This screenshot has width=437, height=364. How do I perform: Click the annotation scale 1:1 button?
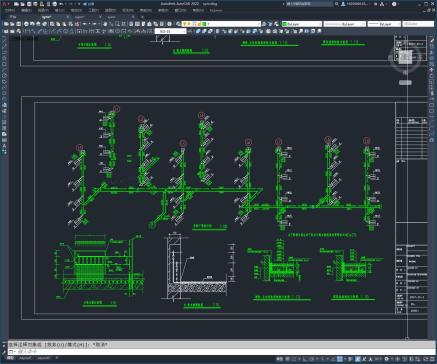coord(378,359)
